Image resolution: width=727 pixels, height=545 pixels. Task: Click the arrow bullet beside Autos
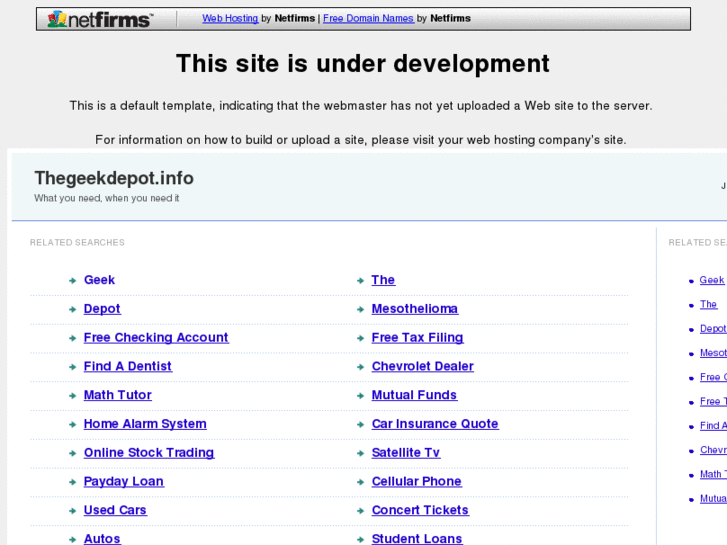coord(72,539)
